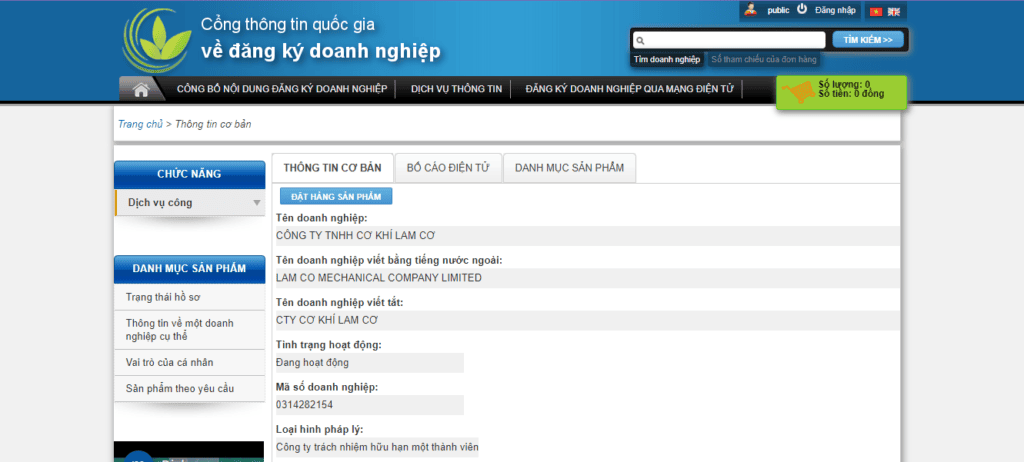Click the power icon beside Đăng nhập
The width and height of the screenshot is (1024, 462).
tap(802, 9)
